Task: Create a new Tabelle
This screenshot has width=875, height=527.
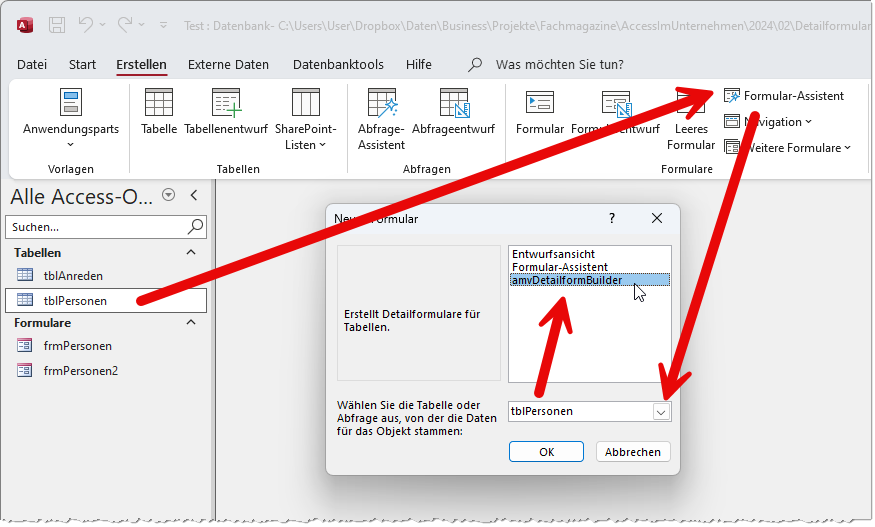Action: click(x=158, y=111)
